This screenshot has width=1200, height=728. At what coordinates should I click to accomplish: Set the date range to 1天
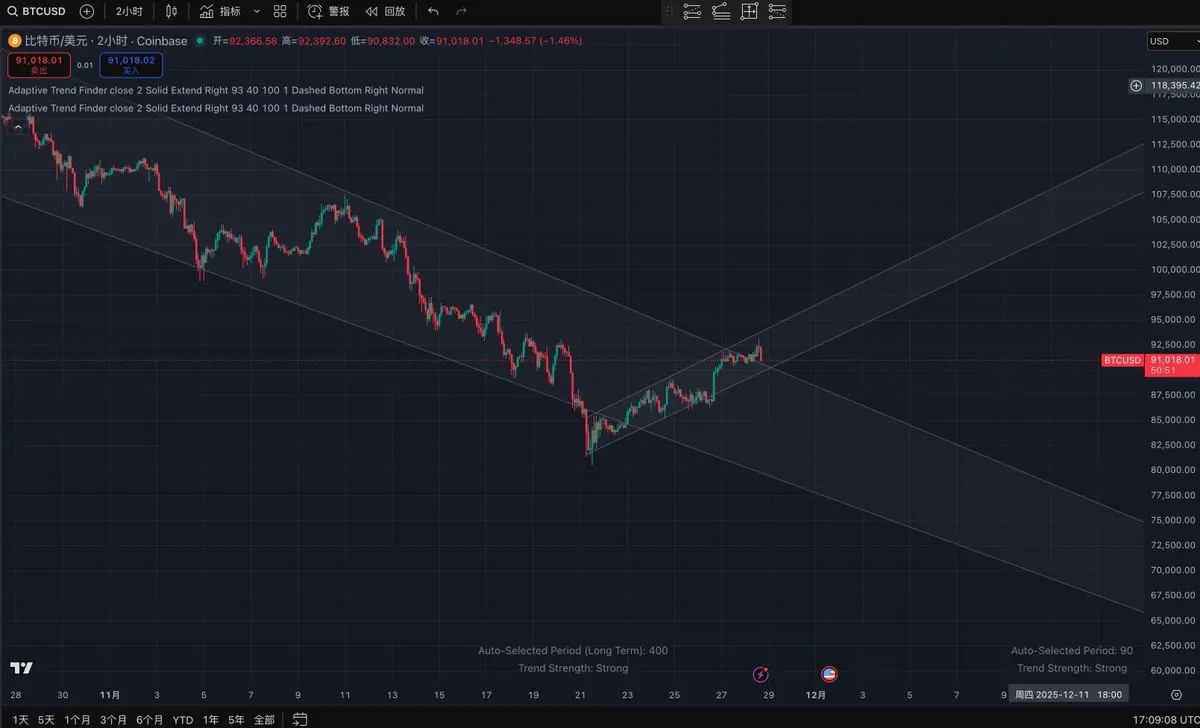pyautogui.click(x=20, y=719)
